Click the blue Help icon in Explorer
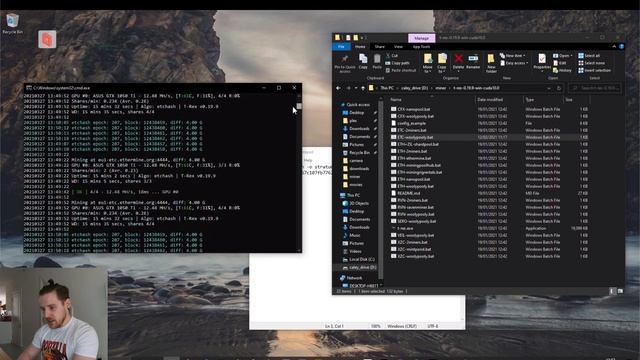 click(x=621, y=47)
